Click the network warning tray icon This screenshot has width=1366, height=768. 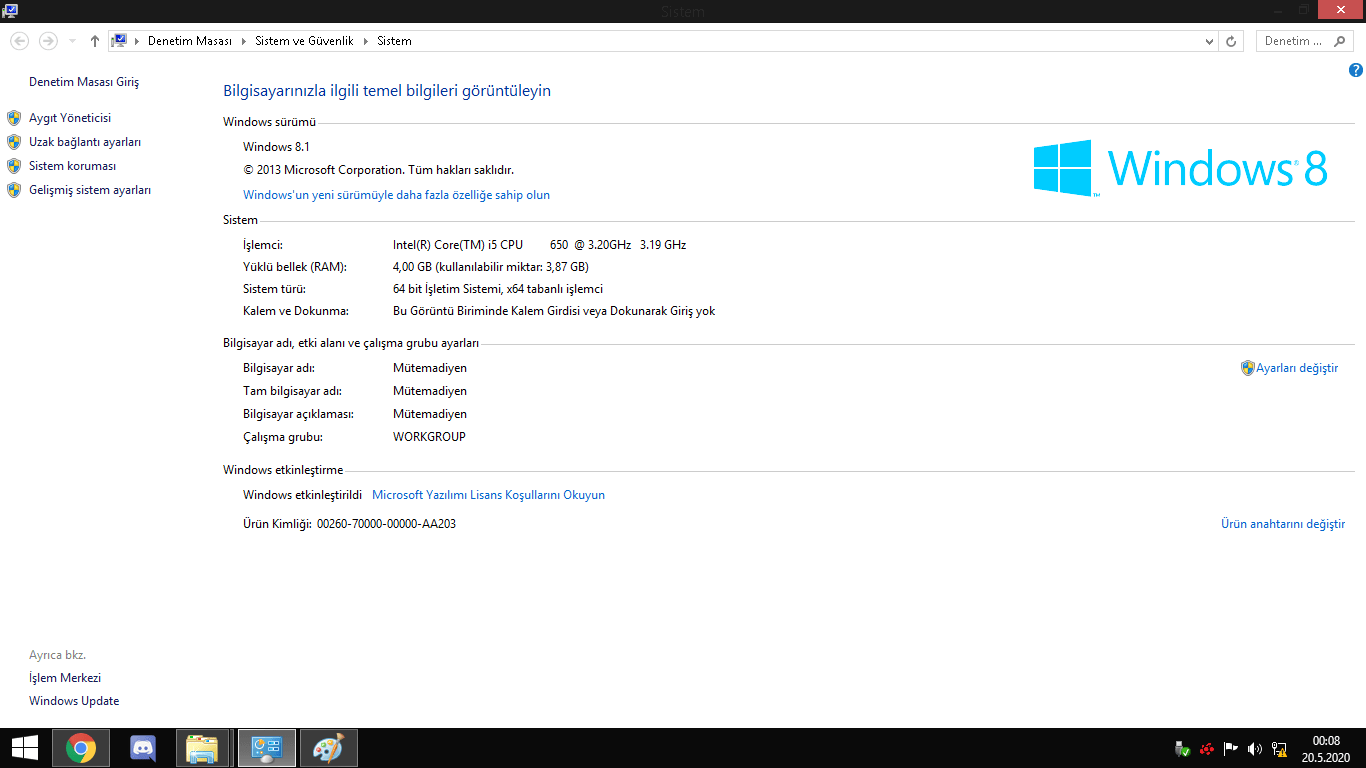(1279, 748)
